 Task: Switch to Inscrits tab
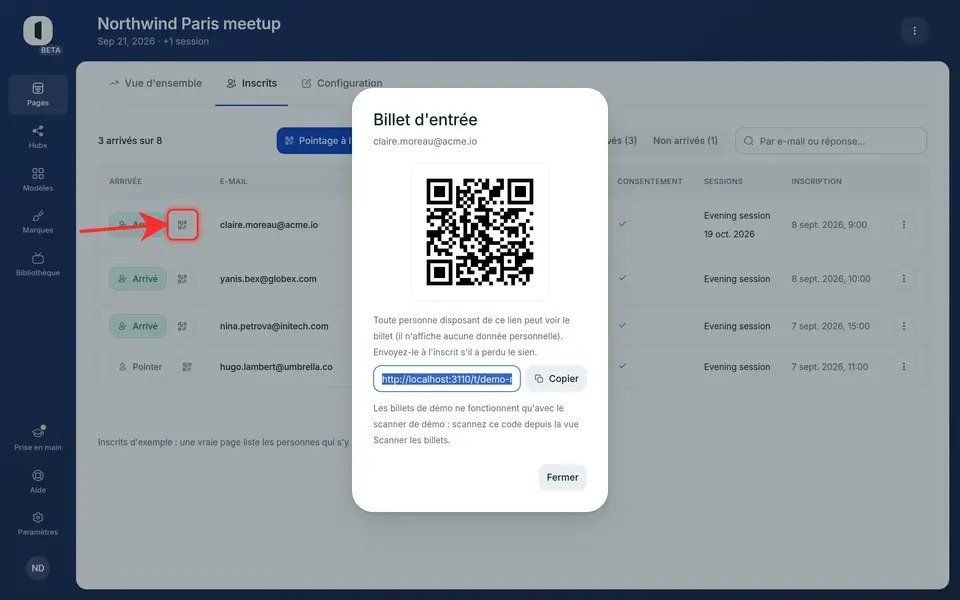coord(252,83)
